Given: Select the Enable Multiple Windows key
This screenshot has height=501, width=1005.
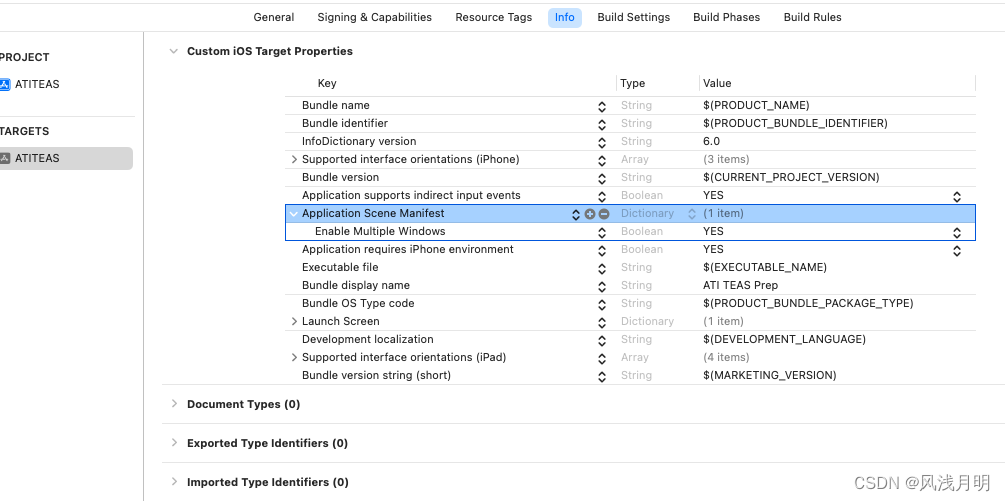Looking at the screenshot, I should 380,231.
